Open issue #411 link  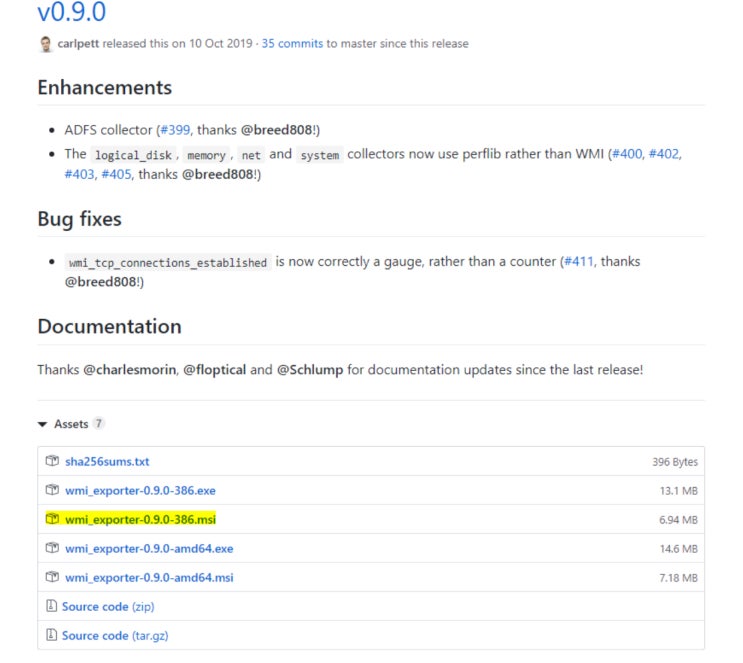pyautogui.click(x=580, y=262)
